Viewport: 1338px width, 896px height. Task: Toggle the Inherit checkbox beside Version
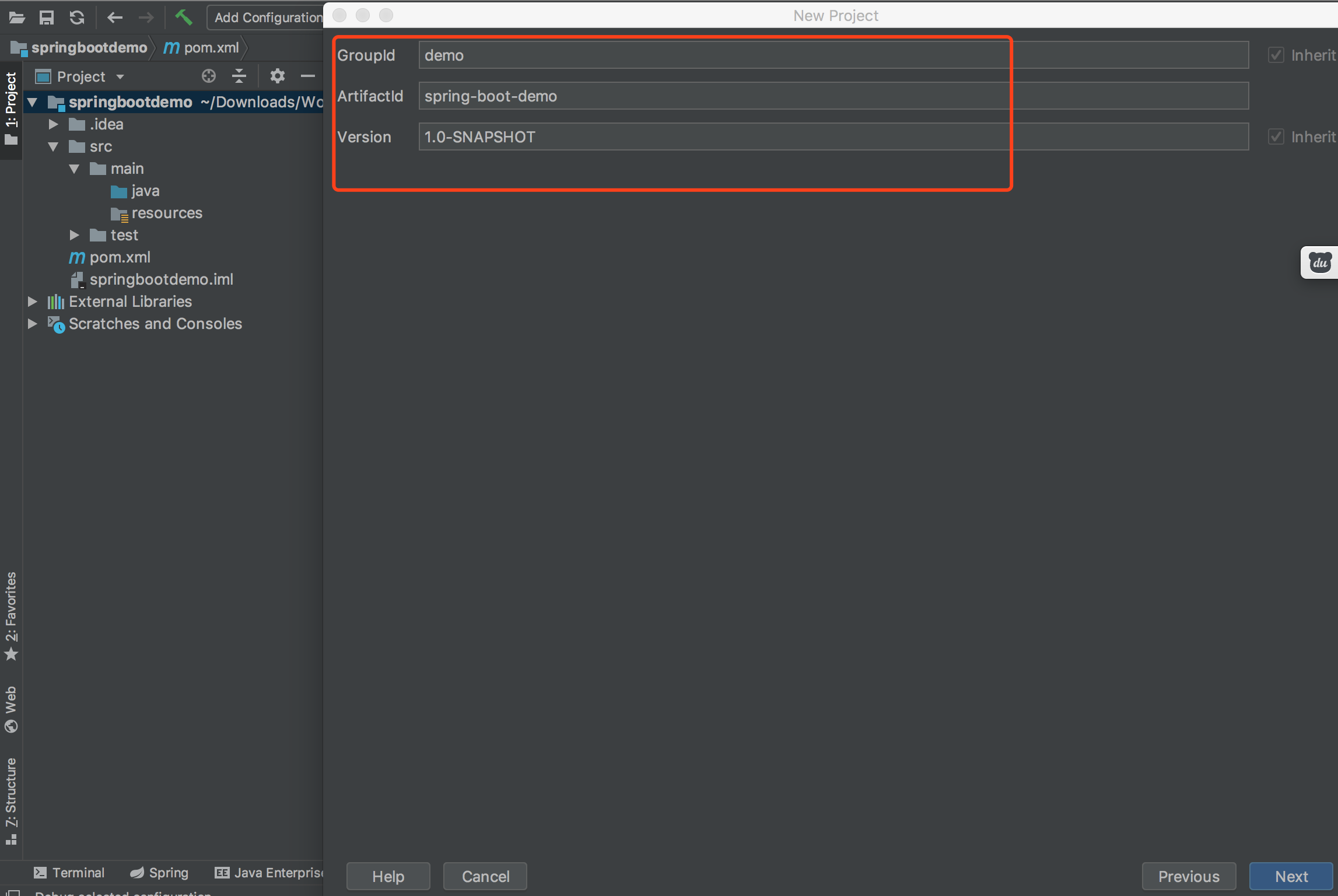coord(1276,137)
